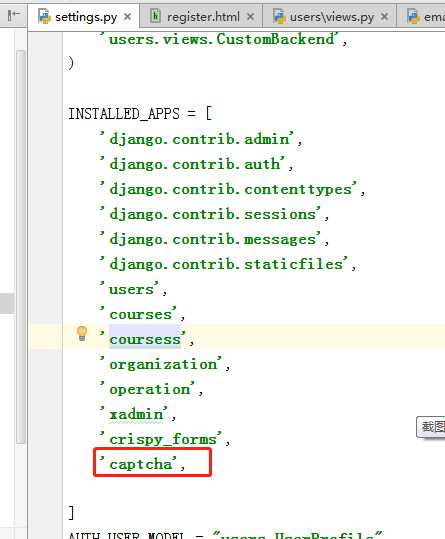Image resolution: width=445 pixels, height=539 pixels.
Task: Close the register.html tab
Action: pyautogui.click(x=251, y=16)
